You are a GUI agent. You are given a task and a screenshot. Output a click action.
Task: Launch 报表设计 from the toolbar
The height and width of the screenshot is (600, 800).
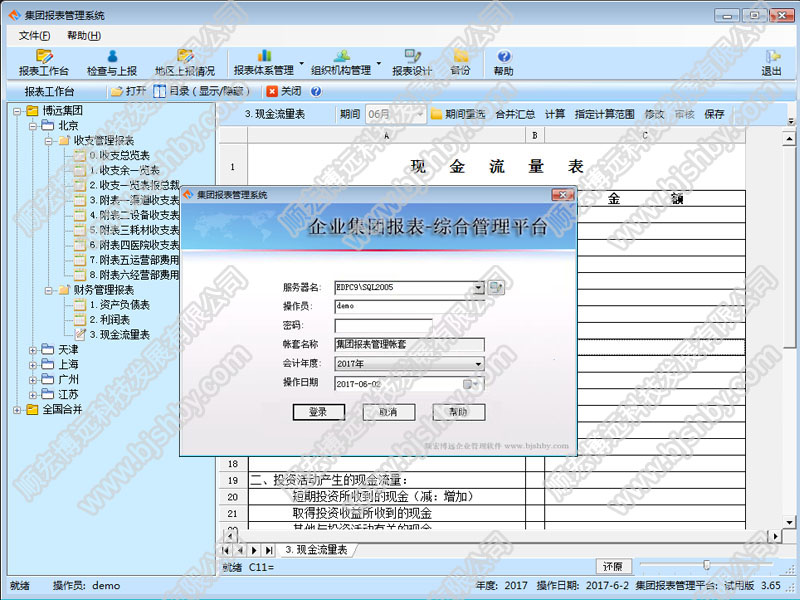tap(412, 63)
